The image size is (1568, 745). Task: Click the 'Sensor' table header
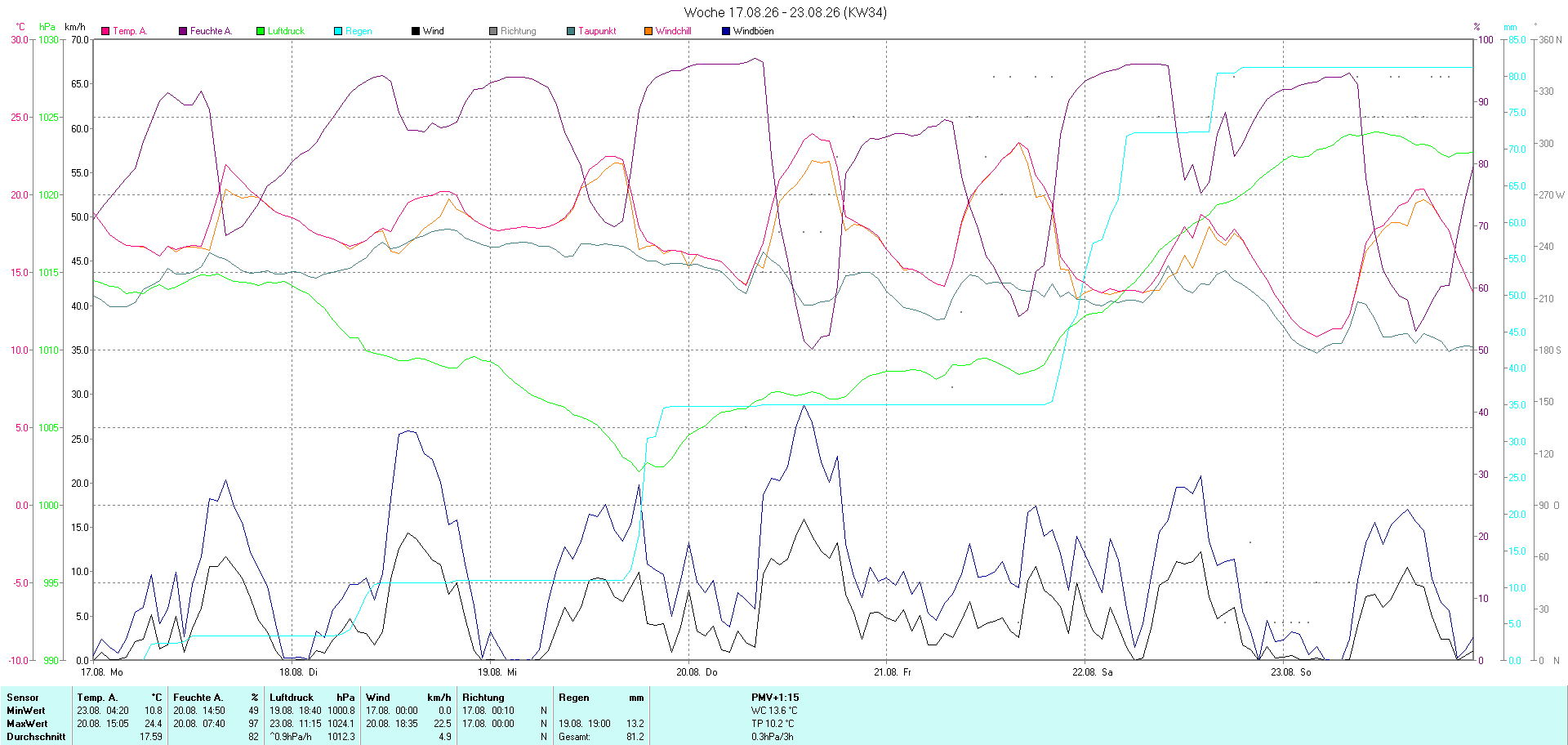point(23,698)
